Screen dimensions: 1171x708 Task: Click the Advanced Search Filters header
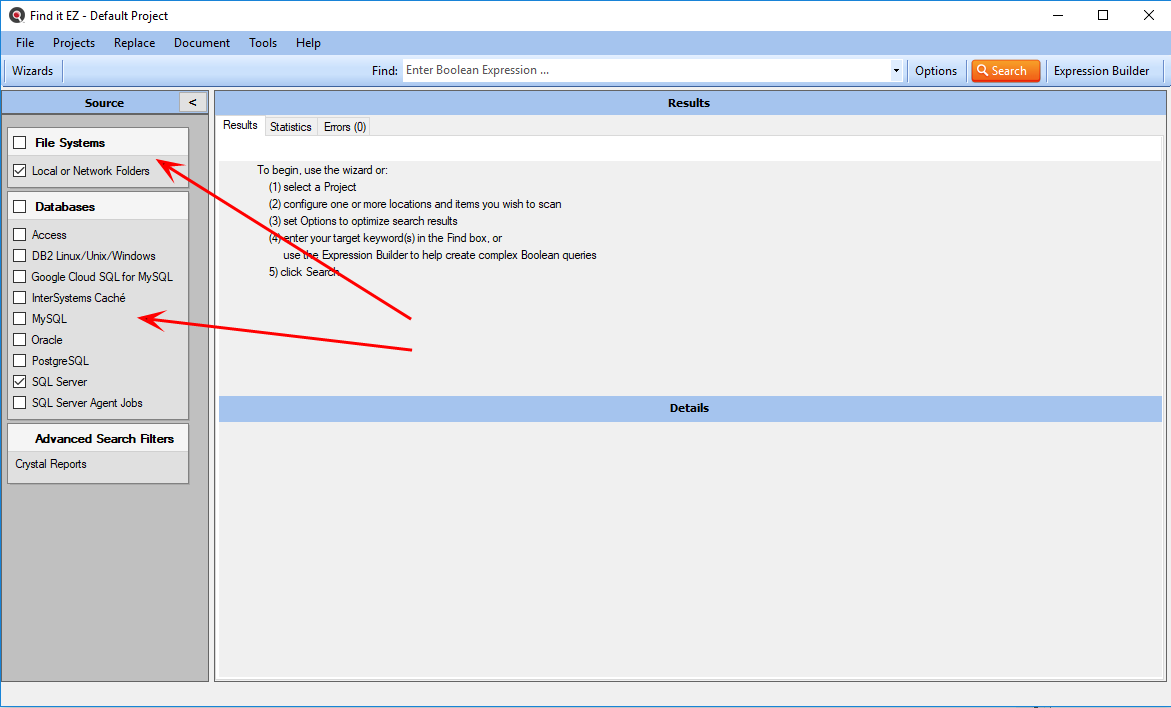[x=98, y=438]
